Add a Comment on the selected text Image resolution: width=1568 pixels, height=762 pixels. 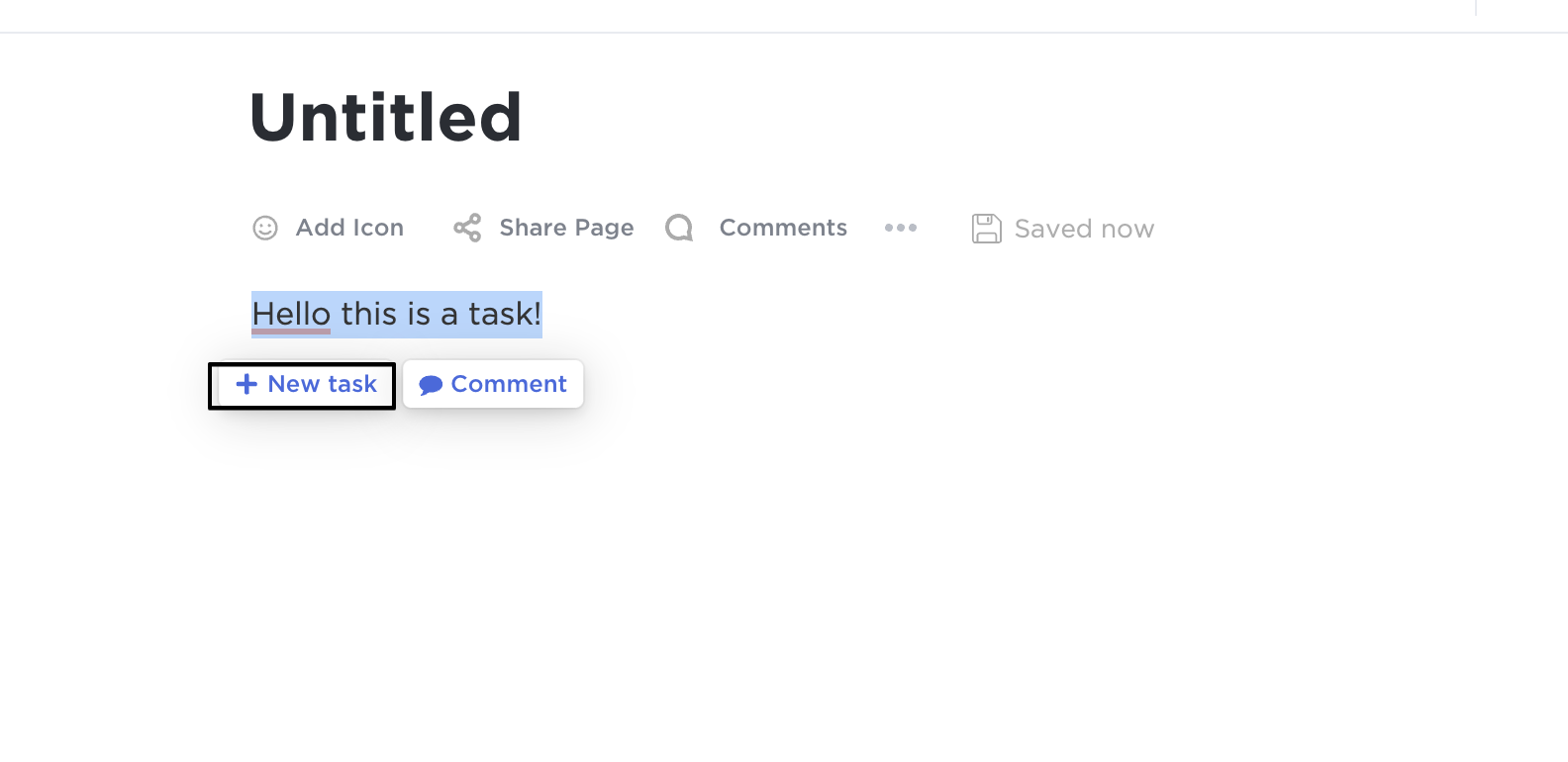pos(493,384)
